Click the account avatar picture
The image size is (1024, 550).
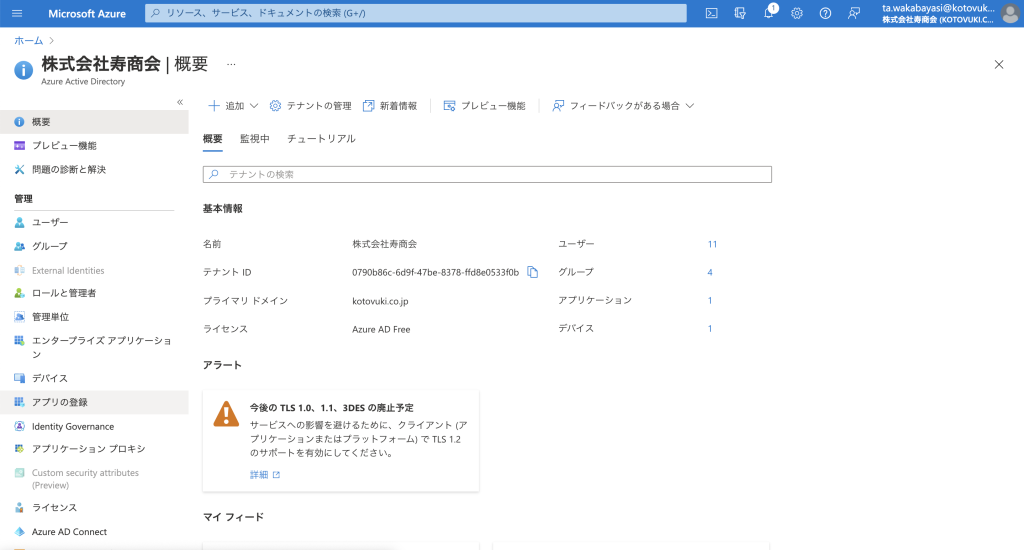point(1010,13)
